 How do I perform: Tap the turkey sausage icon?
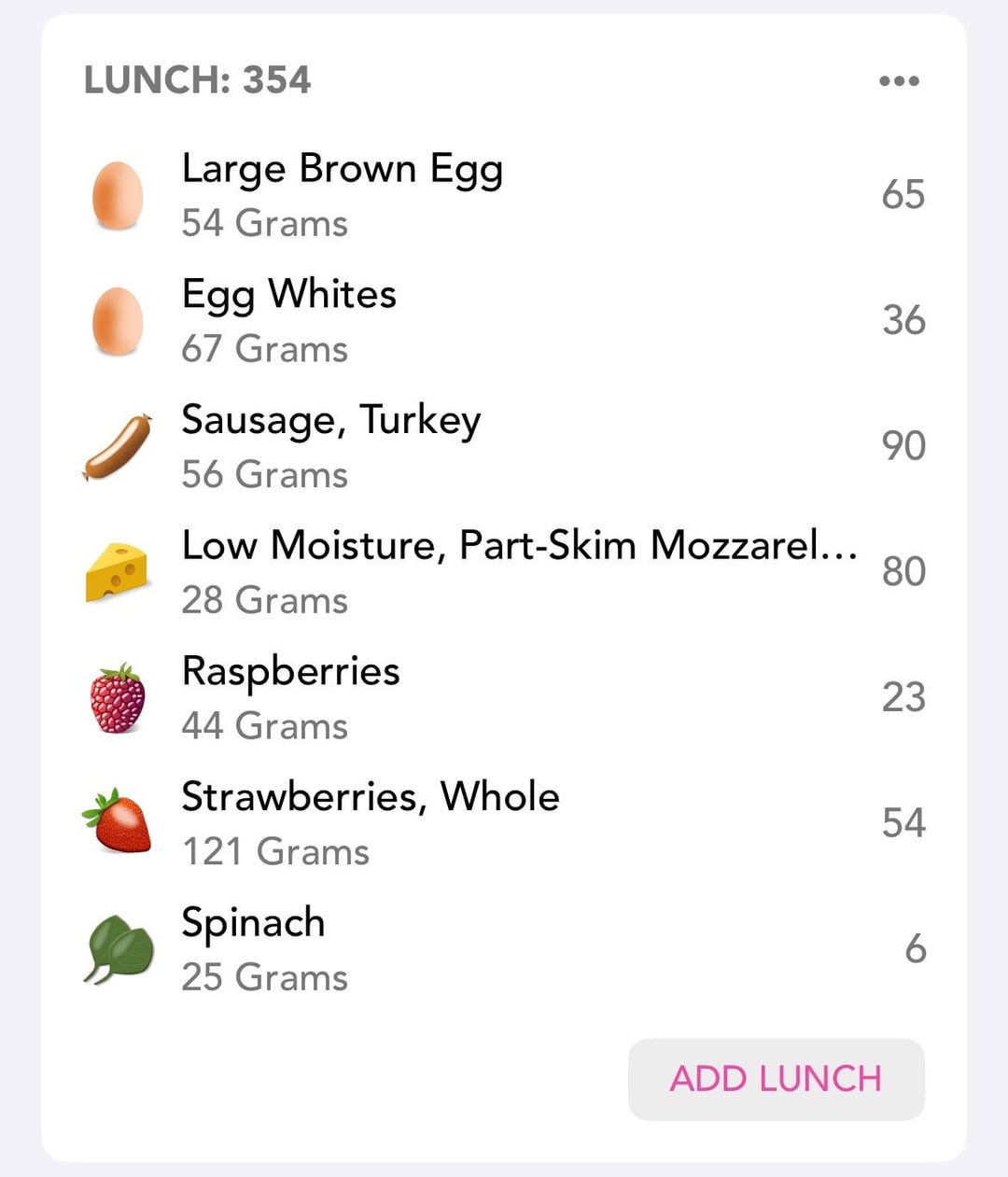click(118, 447)
